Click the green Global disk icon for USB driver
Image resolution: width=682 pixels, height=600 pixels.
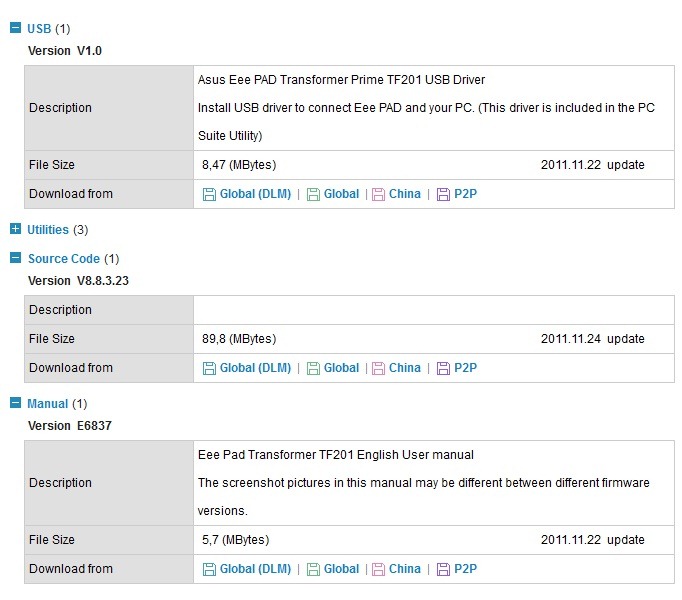313,194
